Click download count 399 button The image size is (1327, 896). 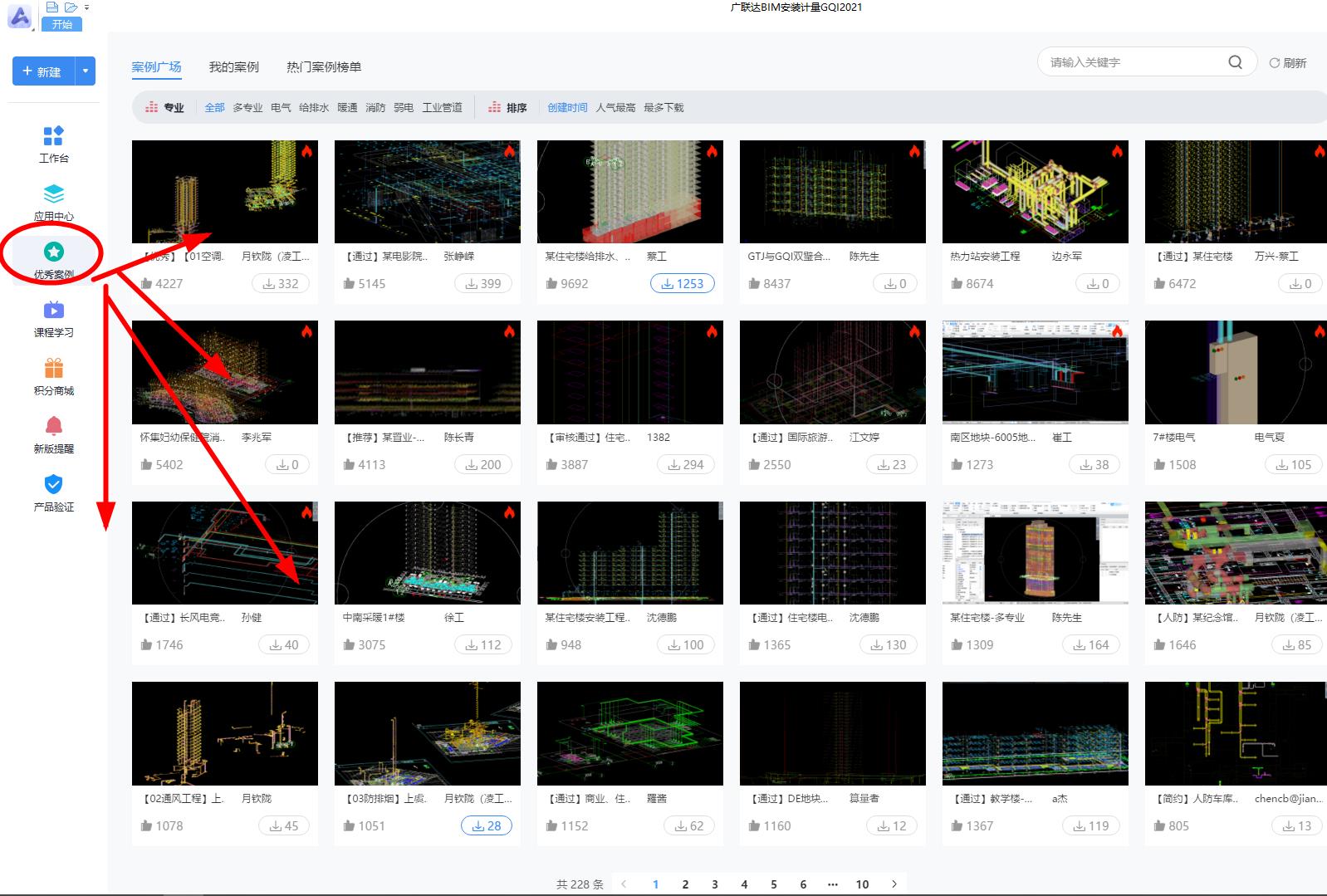[x=483, y=284]
